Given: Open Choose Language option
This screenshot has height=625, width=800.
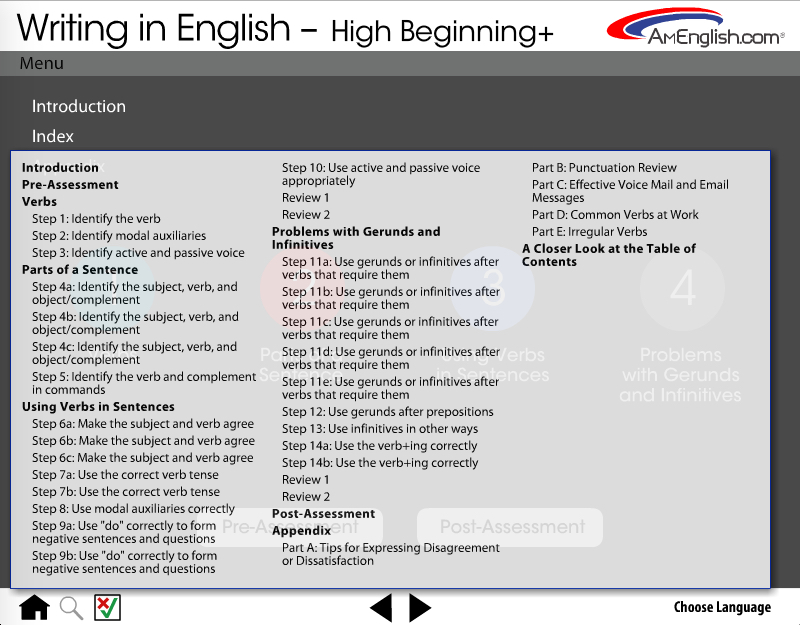Looking at the screenshot, I should (722, 607).
